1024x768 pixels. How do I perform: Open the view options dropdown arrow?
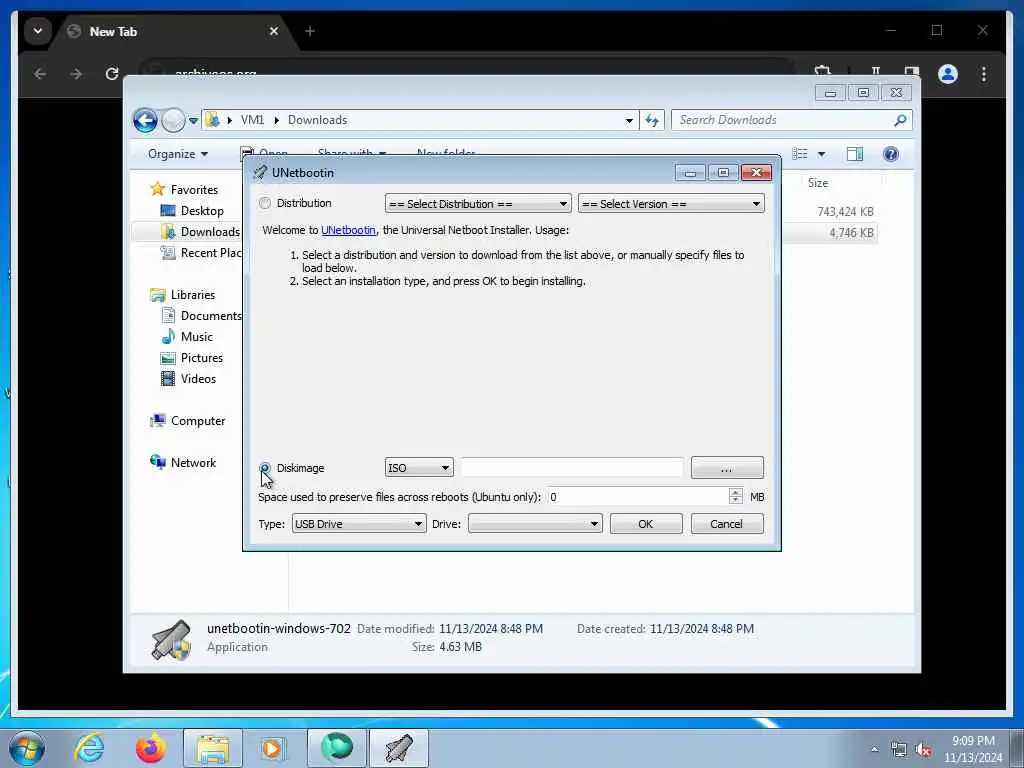tap(822, 154)
